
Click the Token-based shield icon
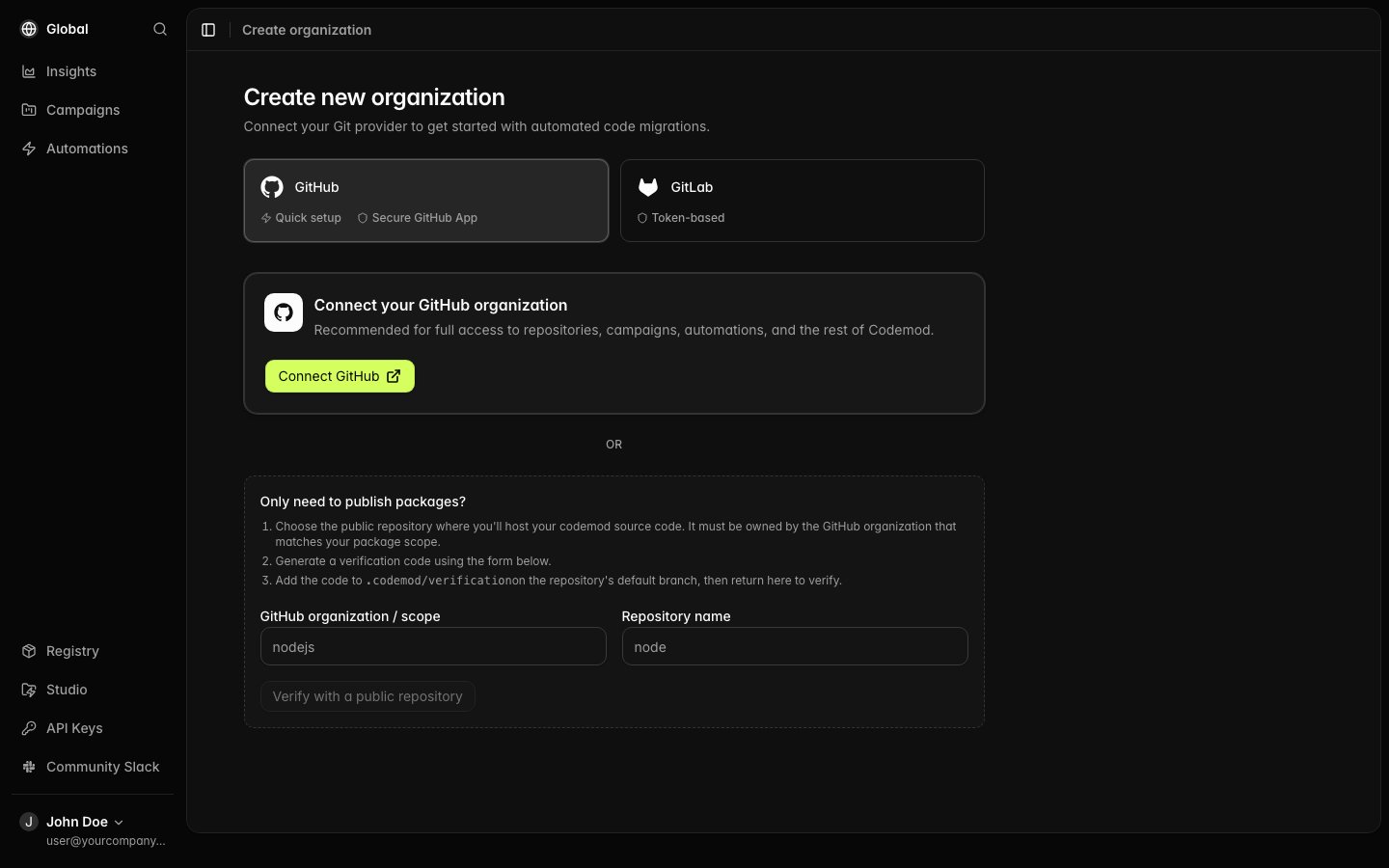[642, 218]
